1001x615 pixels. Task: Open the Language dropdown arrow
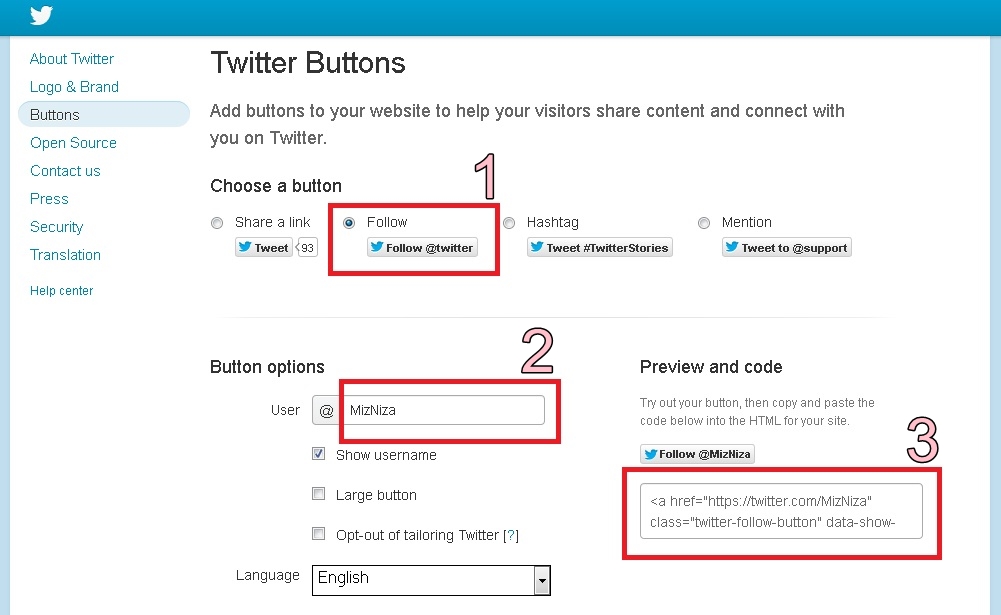point(542,581)
